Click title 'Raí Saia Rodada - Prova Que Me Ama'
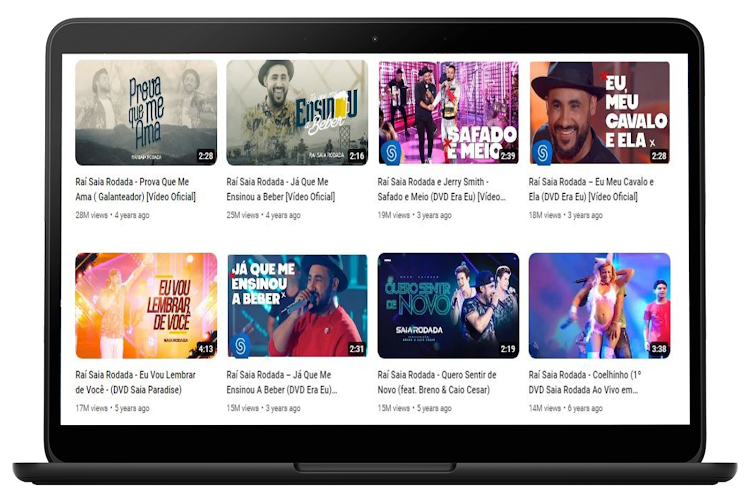Viewport: 750px width, 500px height. point(135,189)
